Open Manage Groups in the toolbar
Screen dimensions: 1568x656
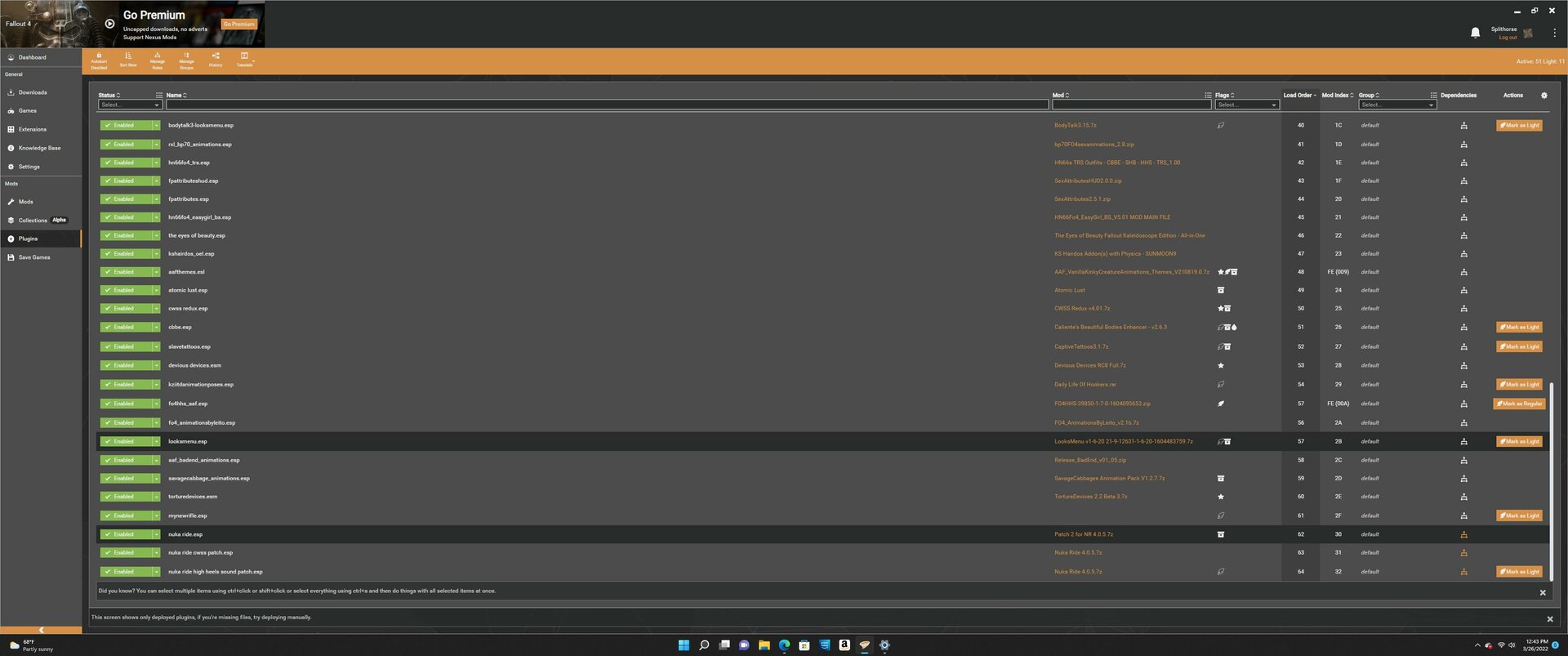(x=186, y=60)
